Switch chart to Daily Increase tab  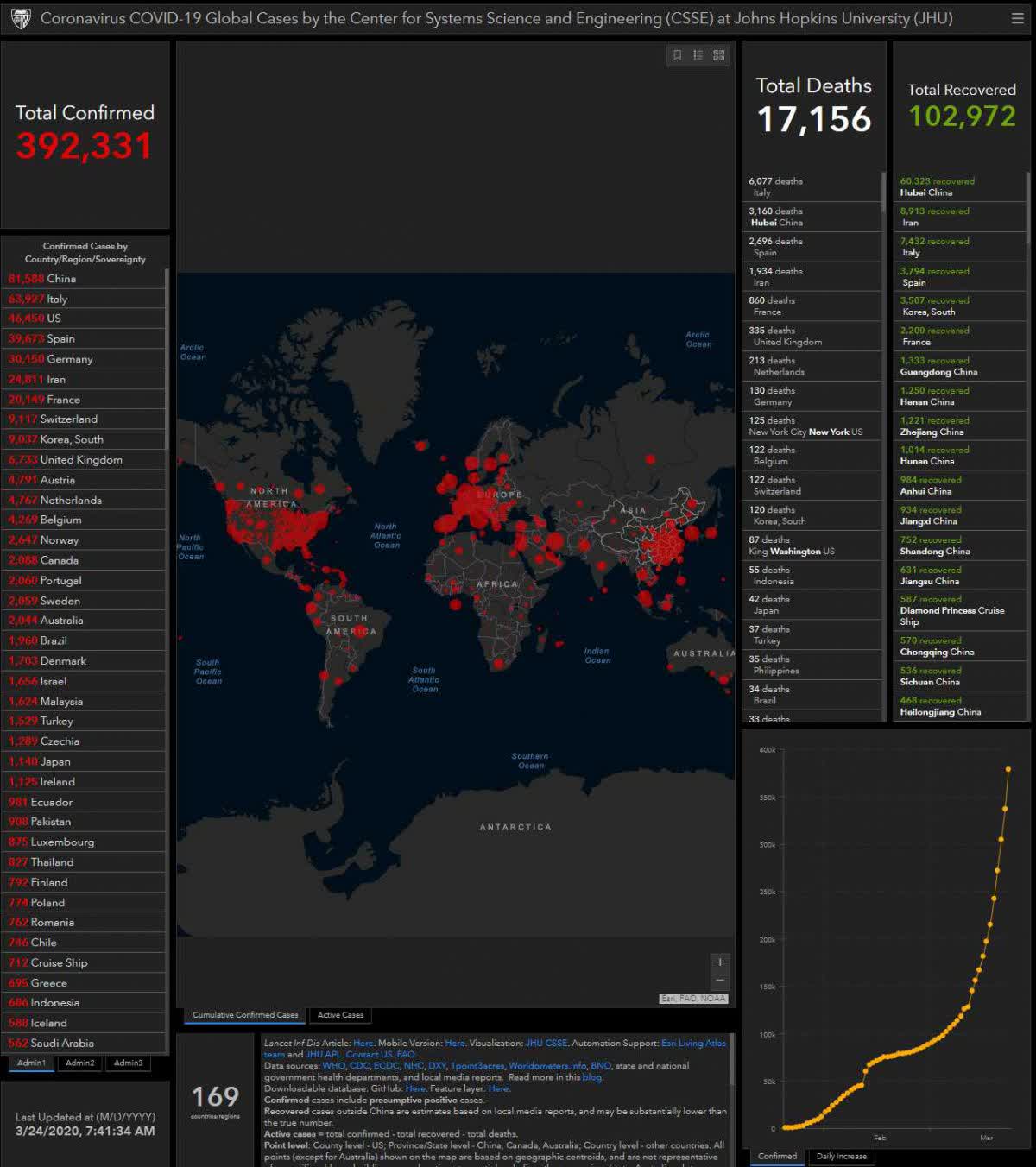click(x=841, y=1156)
